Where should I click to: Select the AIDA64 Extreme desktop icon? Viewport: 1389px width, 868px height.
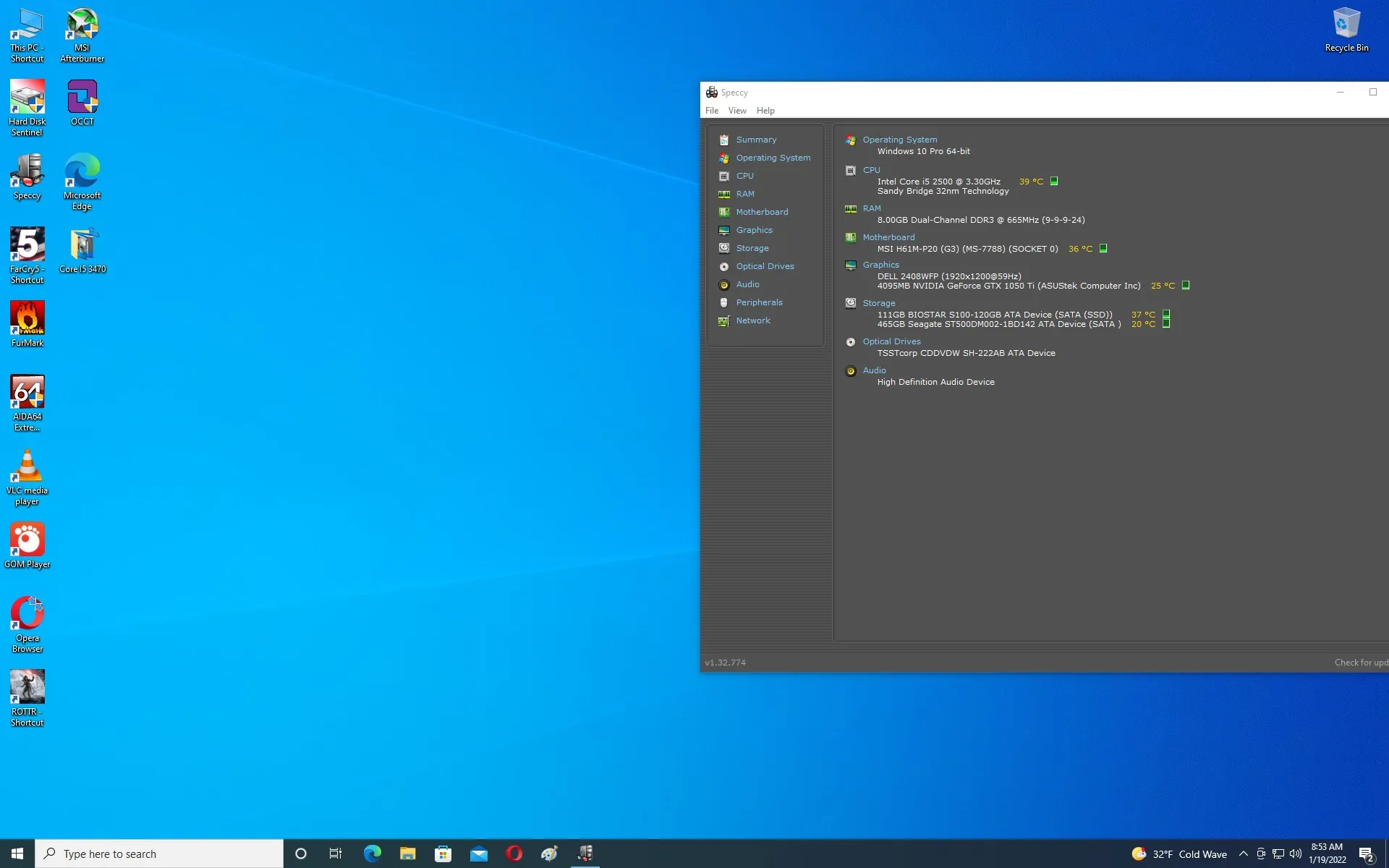[x=27, y=403]
